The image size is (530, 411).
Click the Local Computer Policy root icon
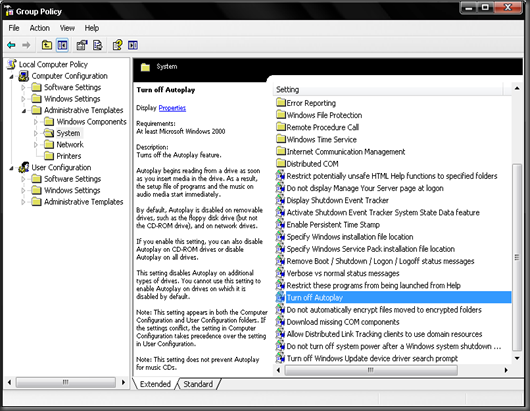coord(12,64)
